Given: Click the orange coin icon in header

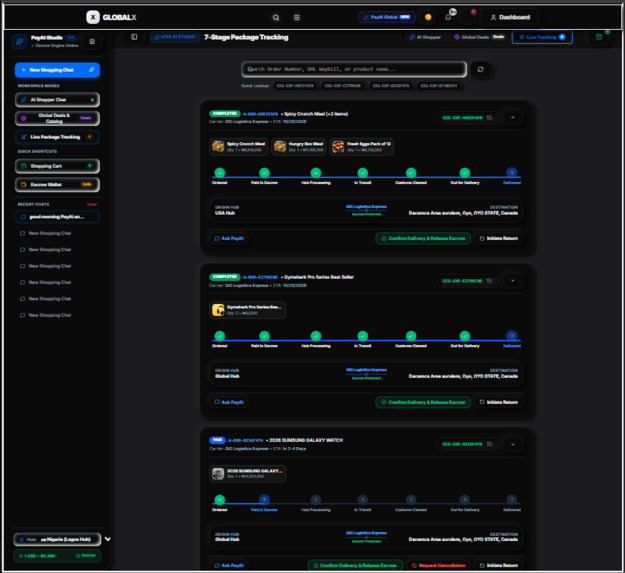Looking at the screenshot, I should click(428, 17).
